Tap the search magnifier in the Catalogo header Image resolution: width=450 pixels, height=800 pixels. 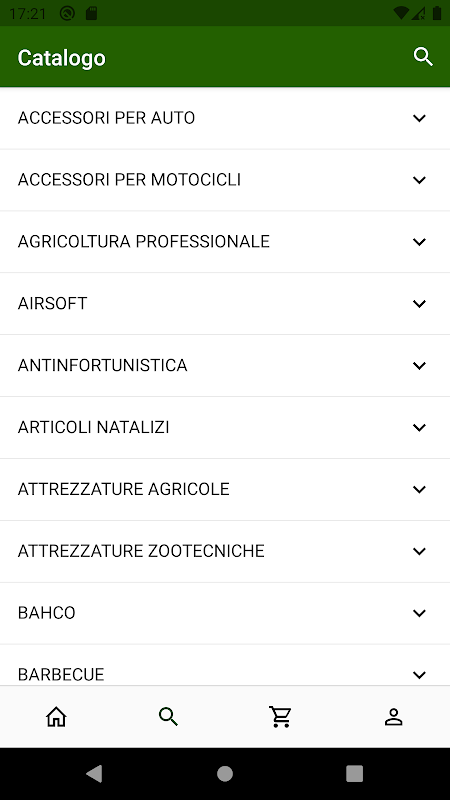(423, 57)
